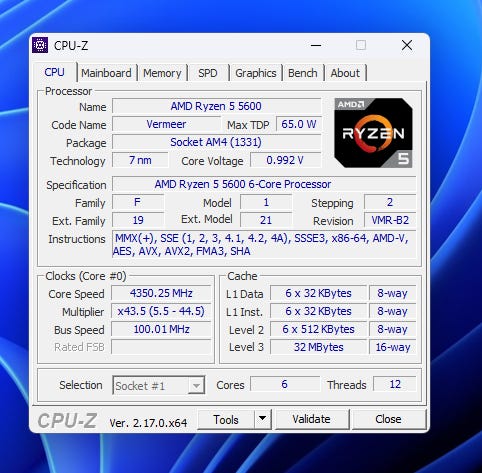Viewport: 482px width, 473px height.
Task: Close the CPU-Z window via X
Action: coord(407,45)
